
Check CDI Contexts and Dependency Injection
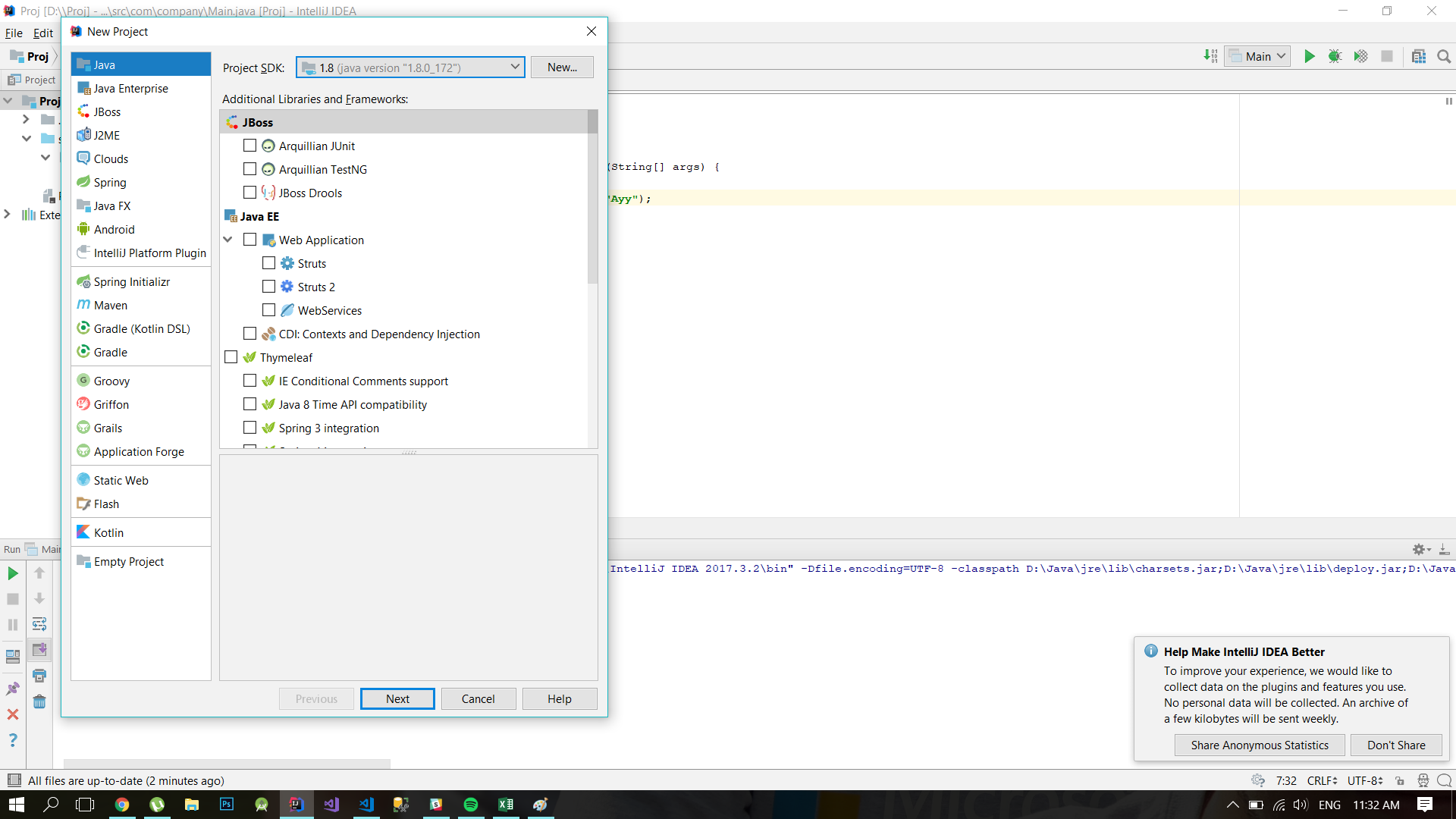coord(249,333)
